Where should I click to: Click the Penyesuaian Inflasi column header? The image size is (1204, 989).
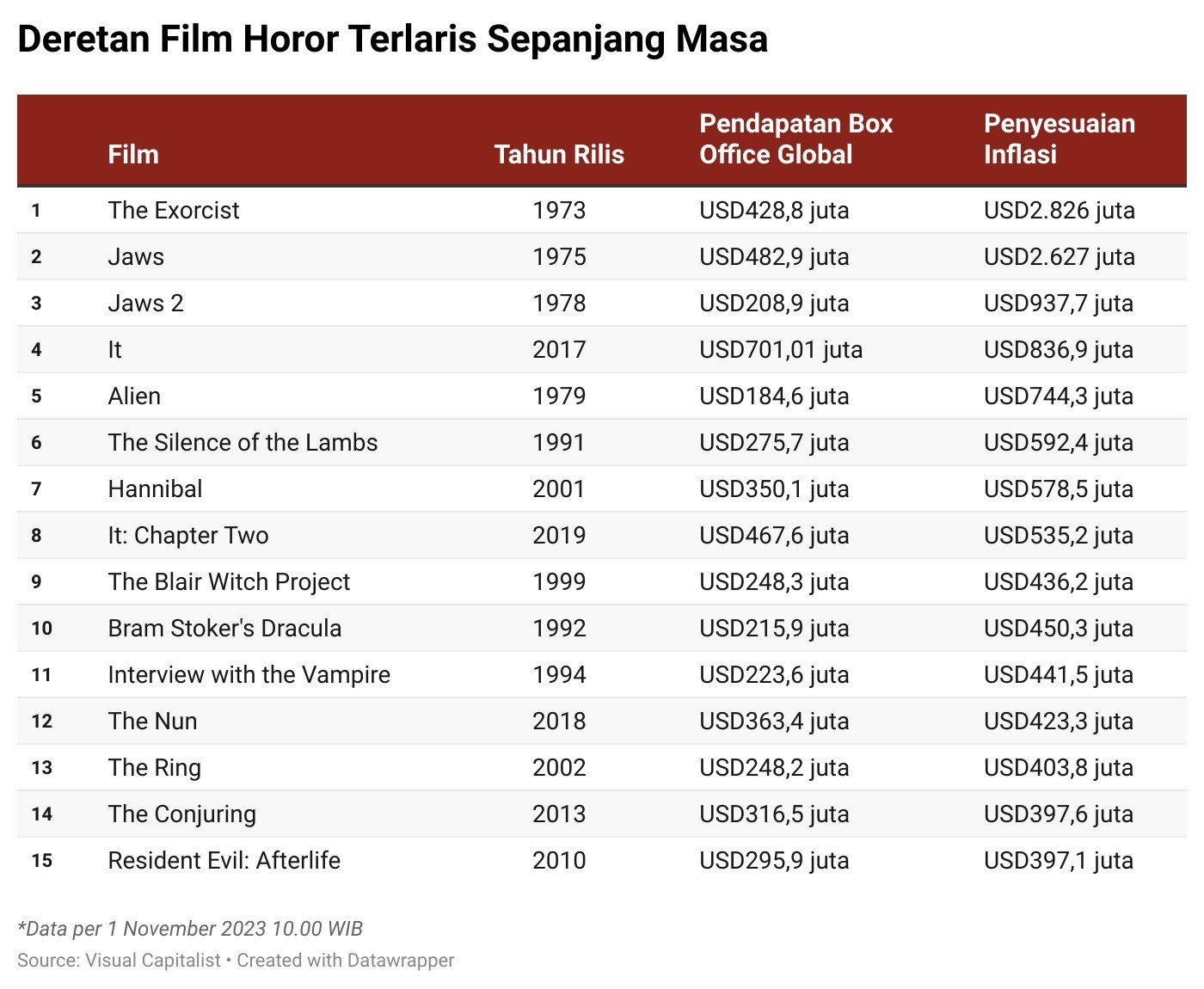point(1059,139)
